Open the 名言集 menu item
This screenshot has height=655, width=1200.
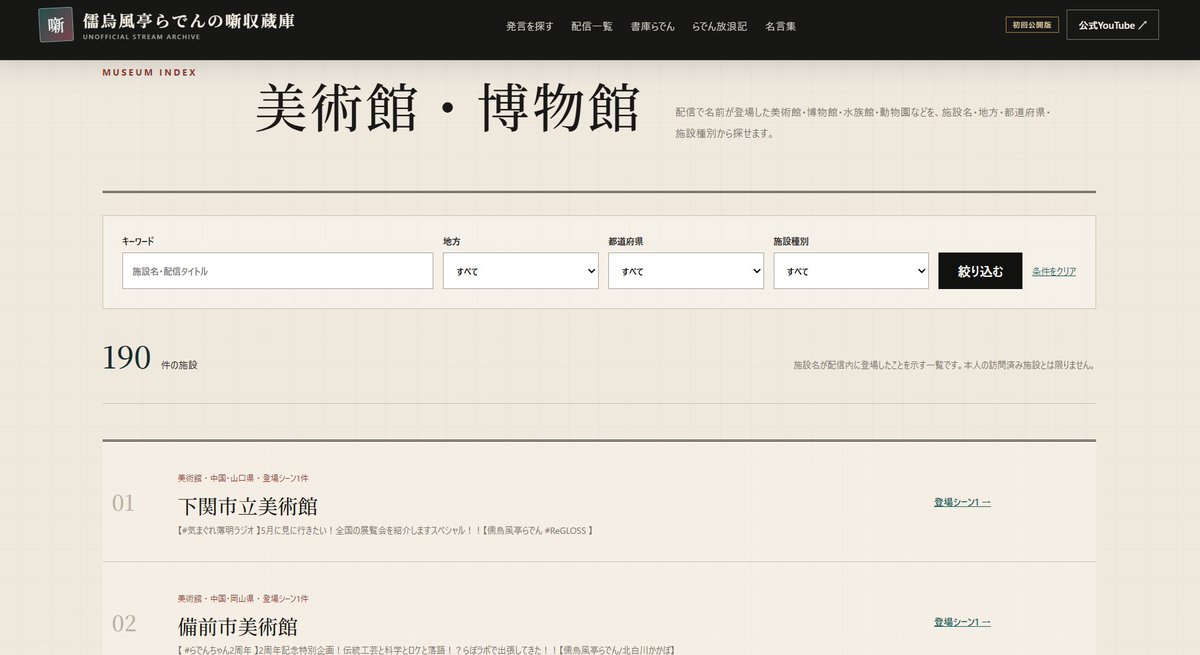tap(781, 26)
